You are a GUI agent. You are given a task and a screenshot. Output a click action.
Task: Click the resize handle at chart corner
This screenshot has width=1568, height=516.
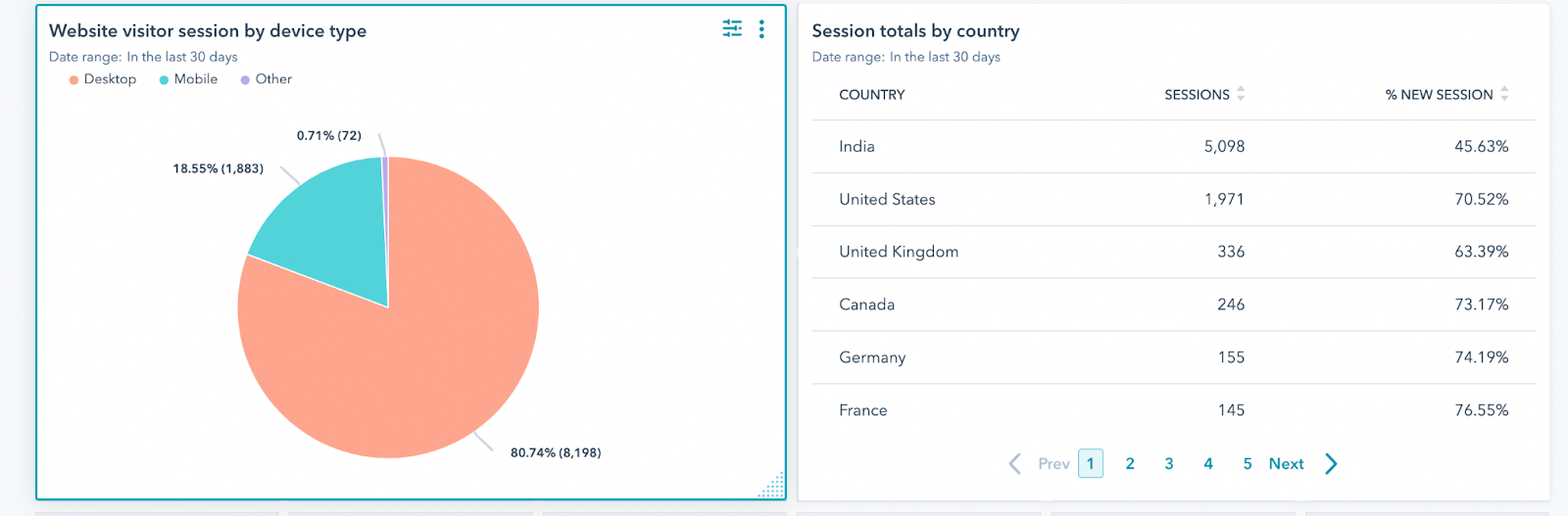[x=773, y=486]
